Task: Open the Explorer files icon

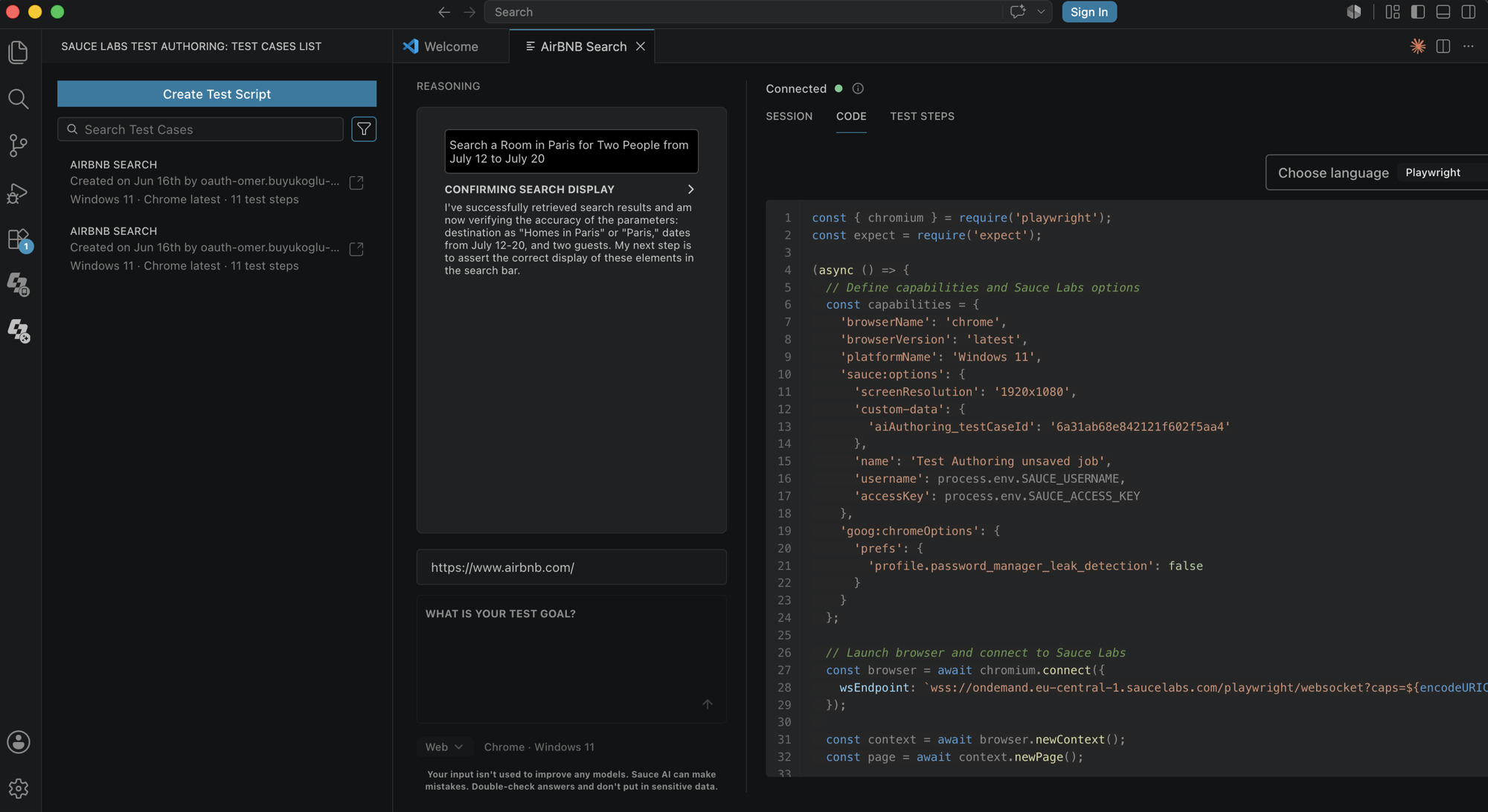Action: point(19,52)
